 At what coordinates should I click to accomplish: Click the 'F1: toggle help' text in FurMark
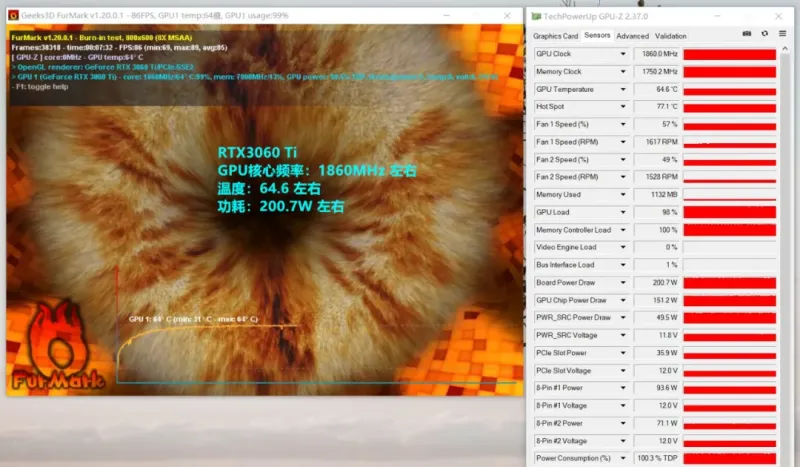(x=42, y=87)
